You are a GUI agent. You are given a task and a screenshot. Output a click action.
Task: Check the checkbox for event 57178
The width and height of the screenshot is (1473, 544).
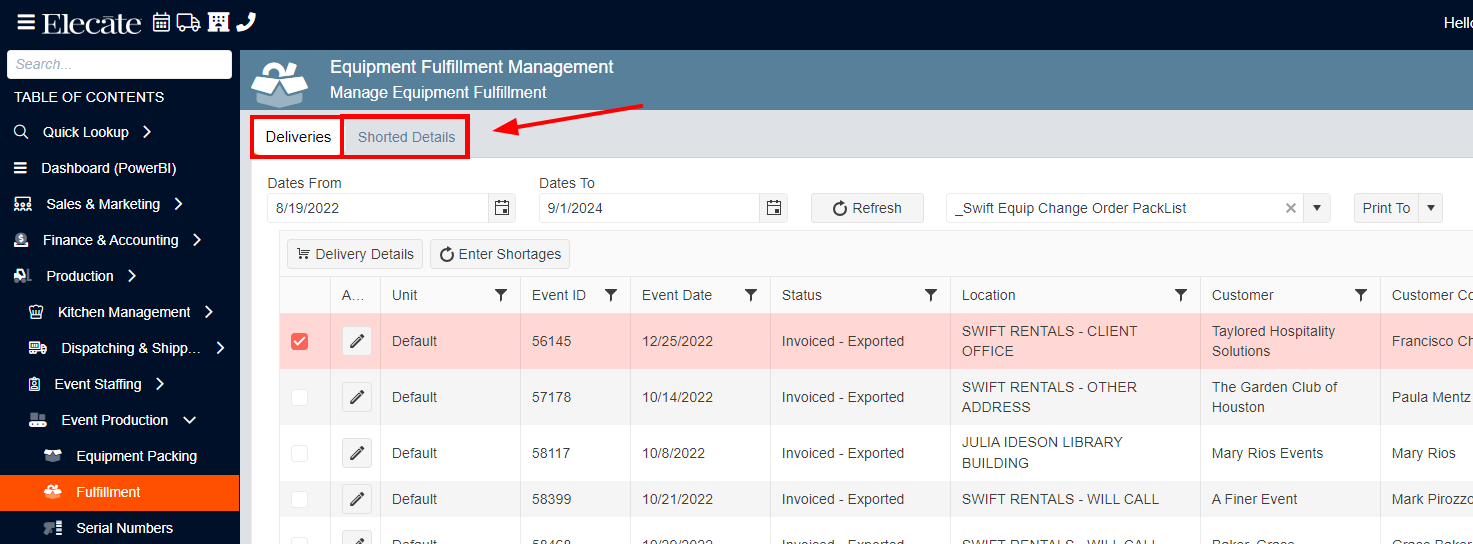point(299,397)
